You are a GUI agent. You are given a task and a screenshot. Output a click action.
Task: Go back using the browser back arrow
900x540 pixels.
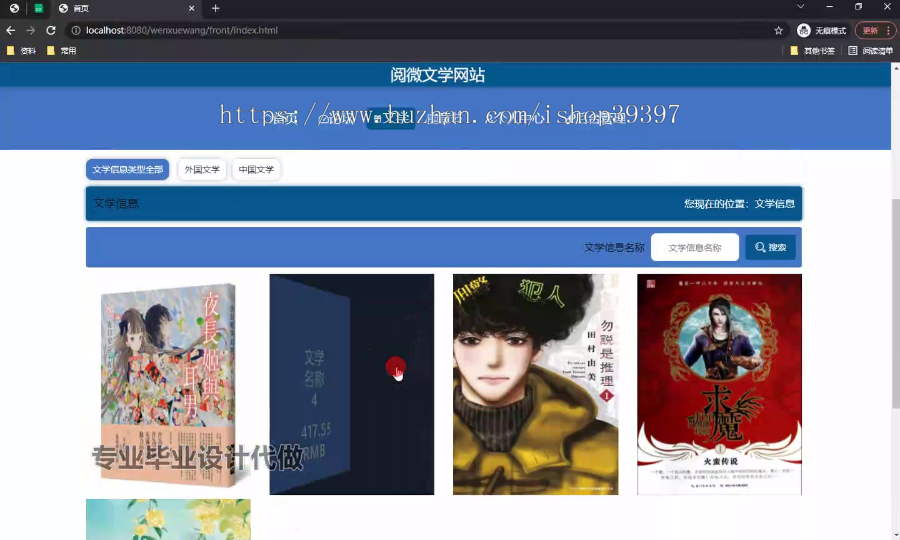(10, 30)
